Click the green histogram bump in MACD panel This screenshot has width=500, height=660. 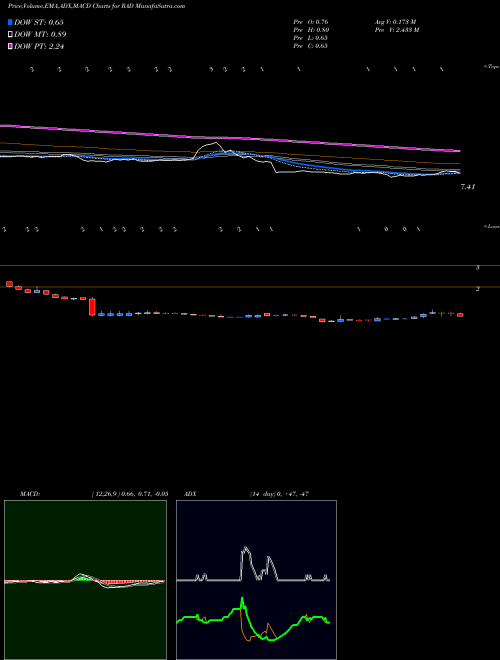[x=85, y=578]
